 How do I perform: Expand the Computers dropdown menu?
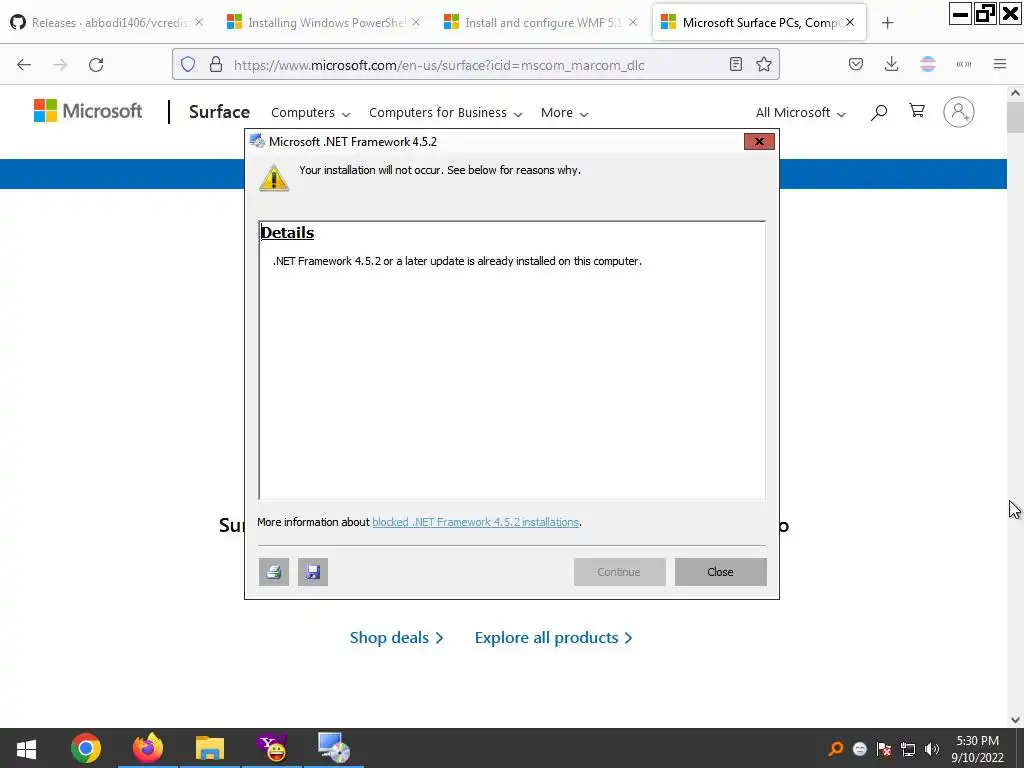(x=311, y=113)
